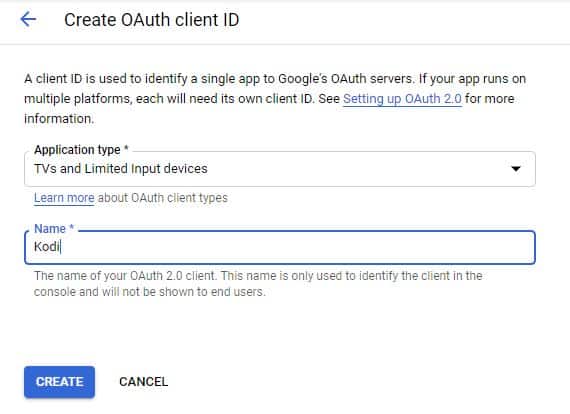Open the 'Learn more' link
This screenshot has height=414, width=570.
(64, 198)
